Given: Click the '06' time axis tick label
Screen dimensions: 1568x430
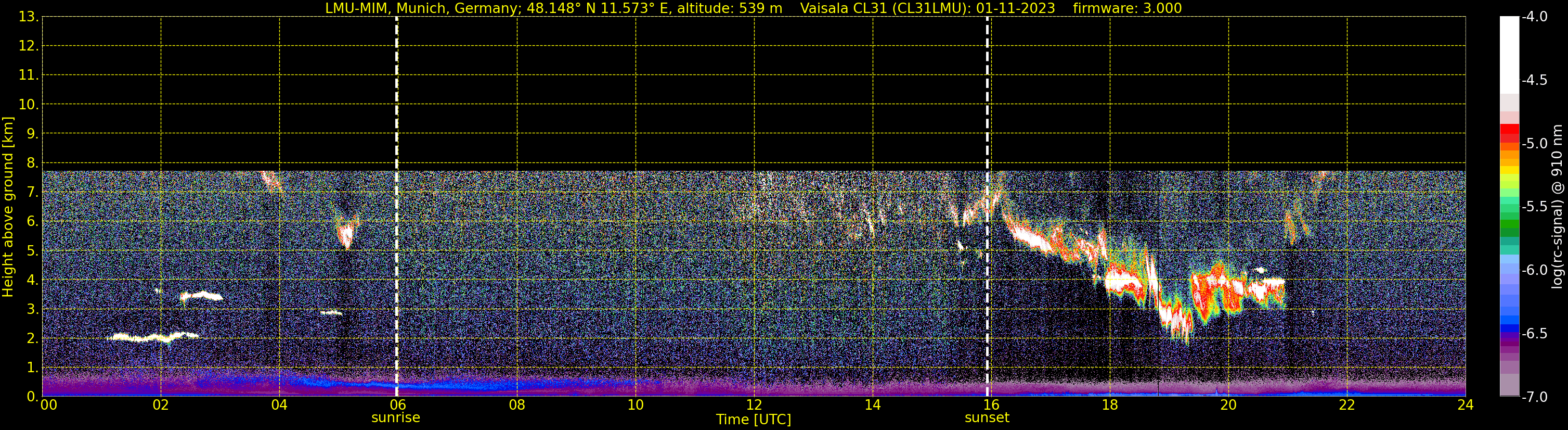Looking at the screenshot, I should tap(398, 405).
